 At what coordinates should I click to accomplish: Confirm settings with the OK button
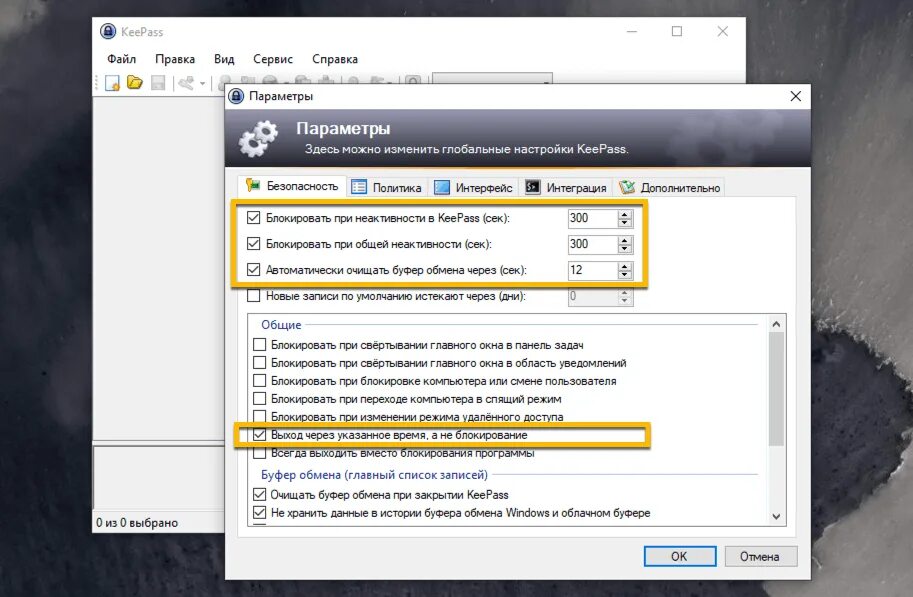click(680, 556)
